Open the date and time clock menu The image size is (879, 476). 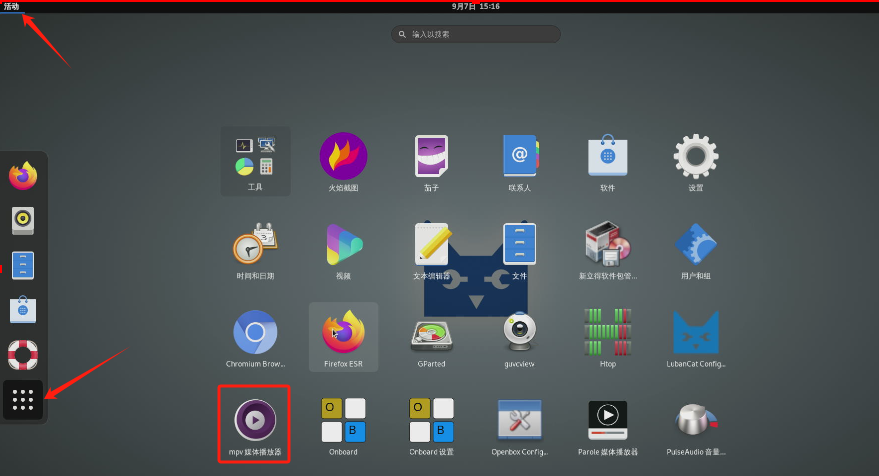coord(475,6)
